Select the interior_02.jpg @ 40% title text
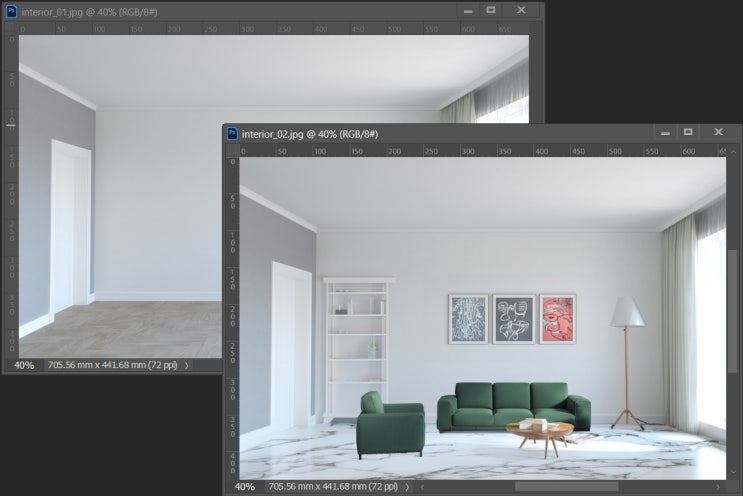 (x=310, y=134)
